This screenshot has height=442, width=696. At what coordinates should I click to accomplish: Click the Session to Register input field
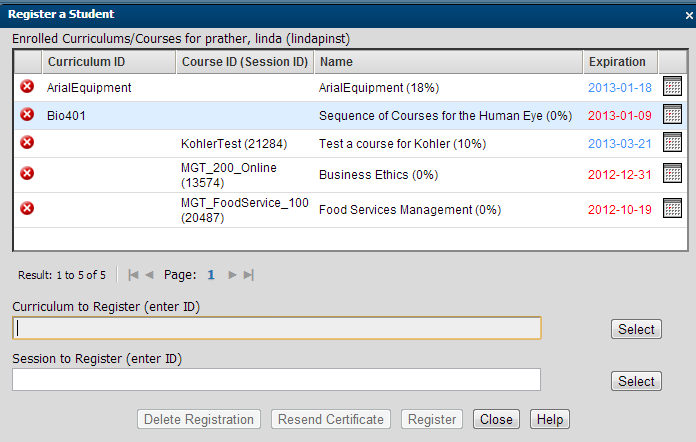pyautogui.click(x=276, y=379)
